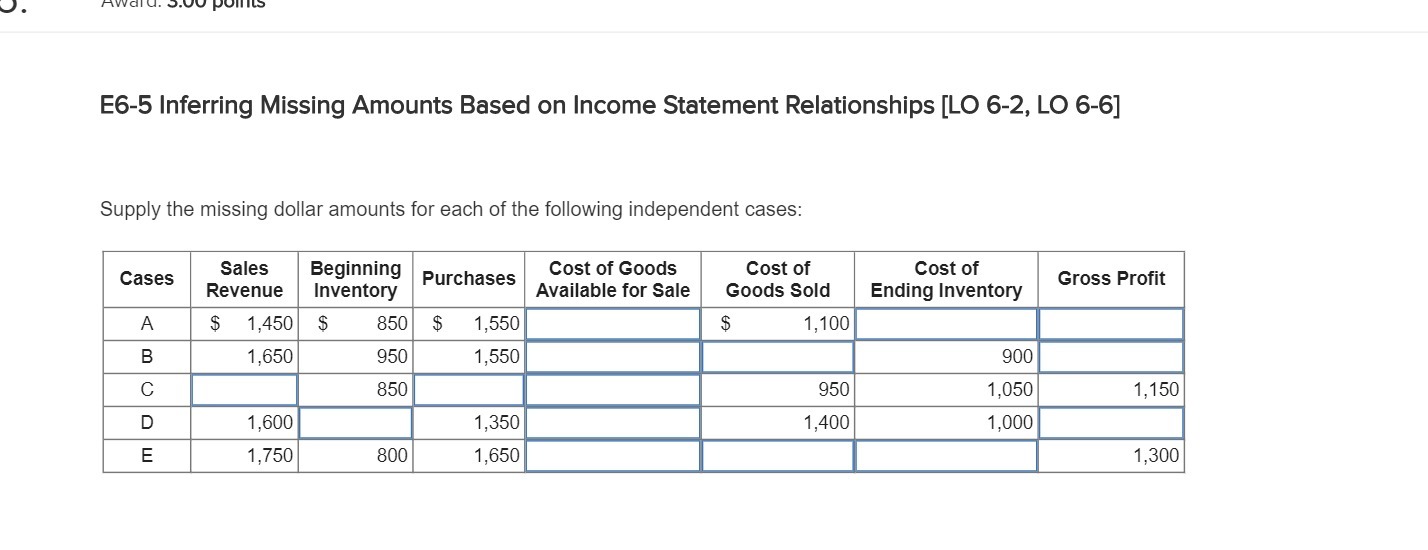Select the 'Cases' column header
The width and height of the screenshot is (1428, 550).
click(x=146, y=279)
